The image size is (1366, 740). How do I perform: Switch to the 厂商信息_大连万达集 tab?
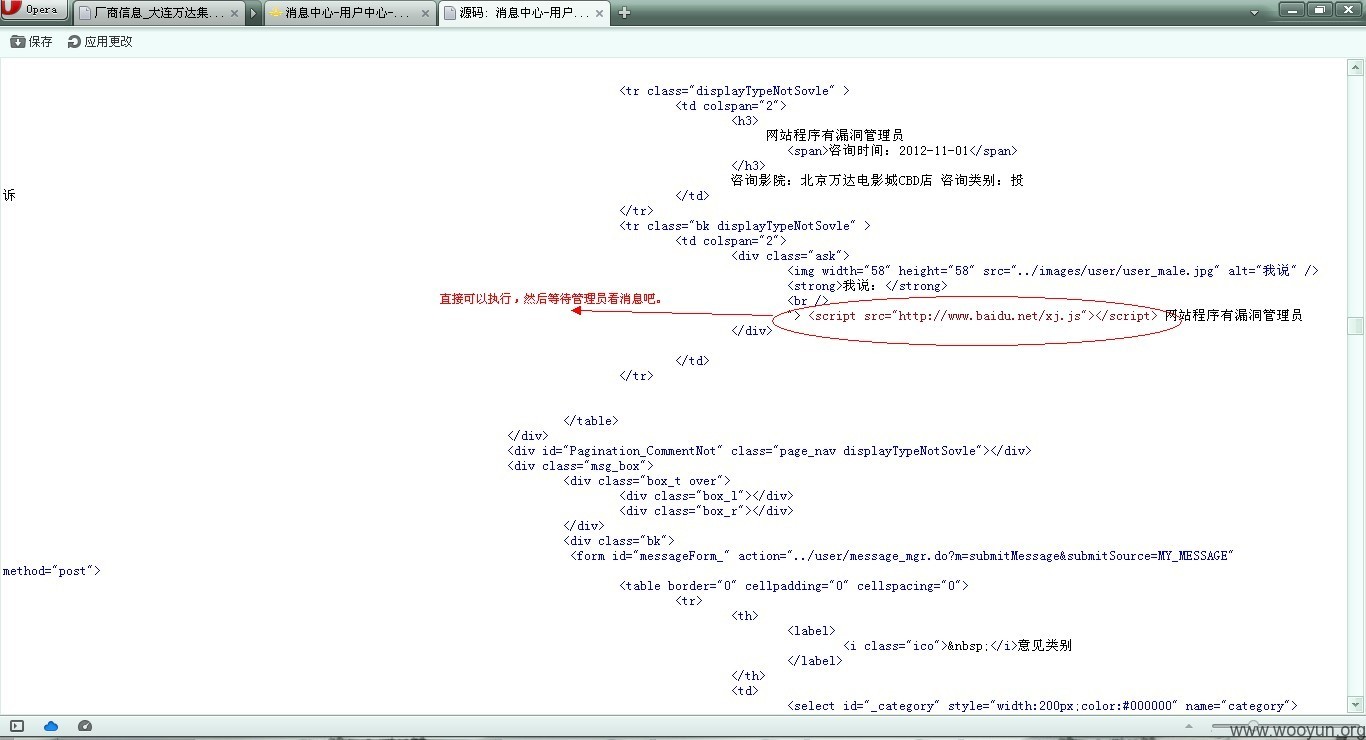point(159,13)
